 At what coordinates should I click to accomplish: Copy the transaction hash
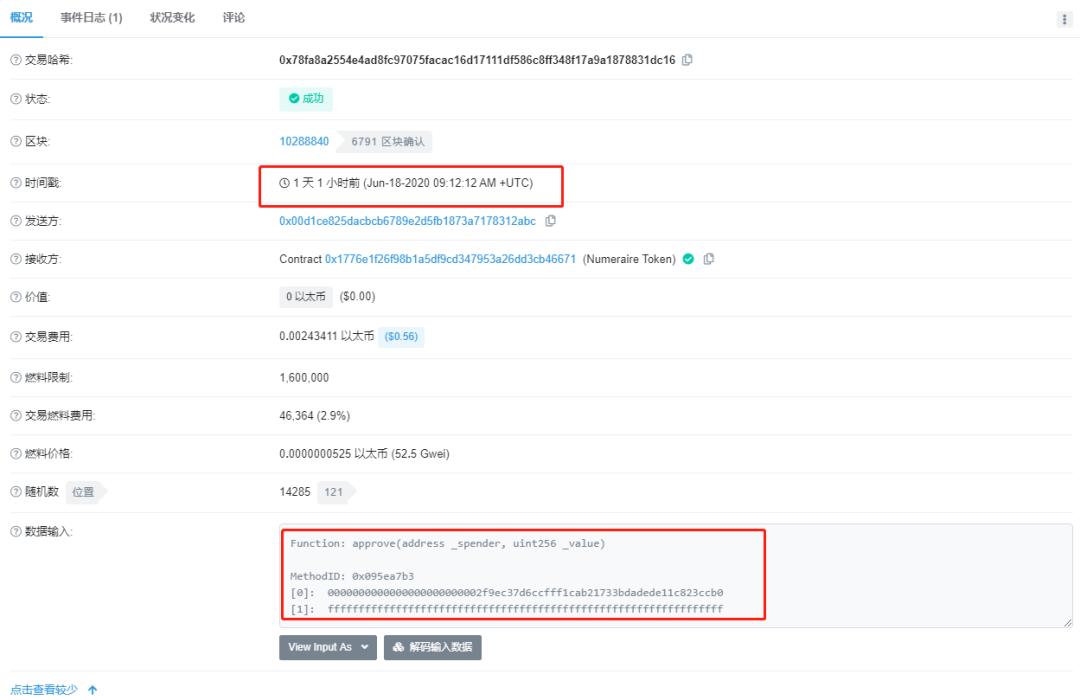point(686,60)
